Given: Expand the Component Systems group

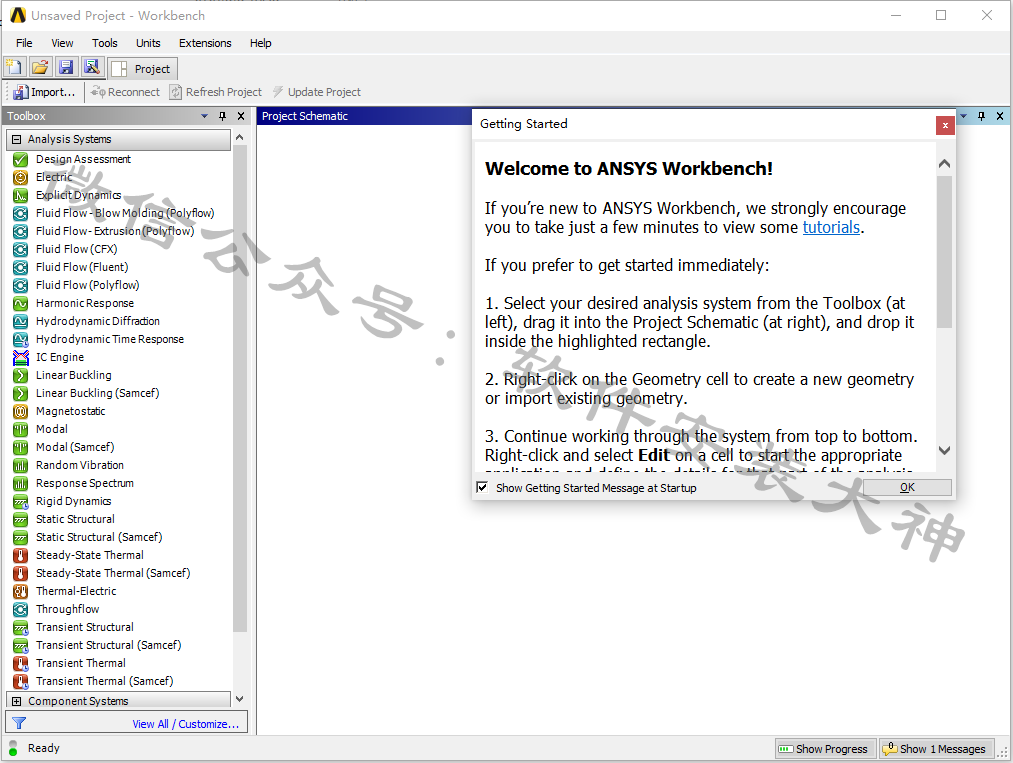Looking at the screenshot, I should tap(17, 702).
